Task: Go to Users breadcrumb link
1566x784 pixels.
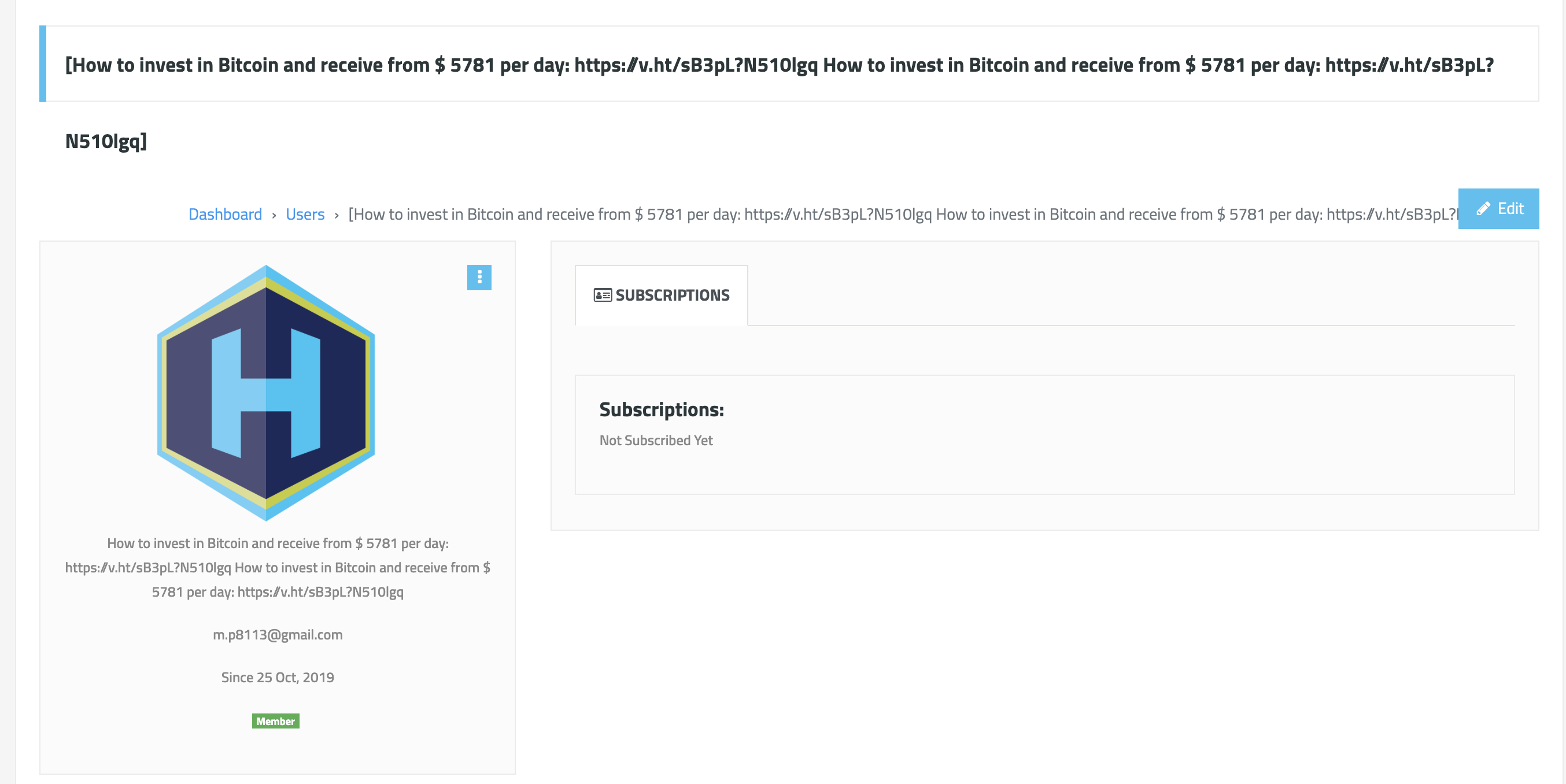Action: coord(305,214)
